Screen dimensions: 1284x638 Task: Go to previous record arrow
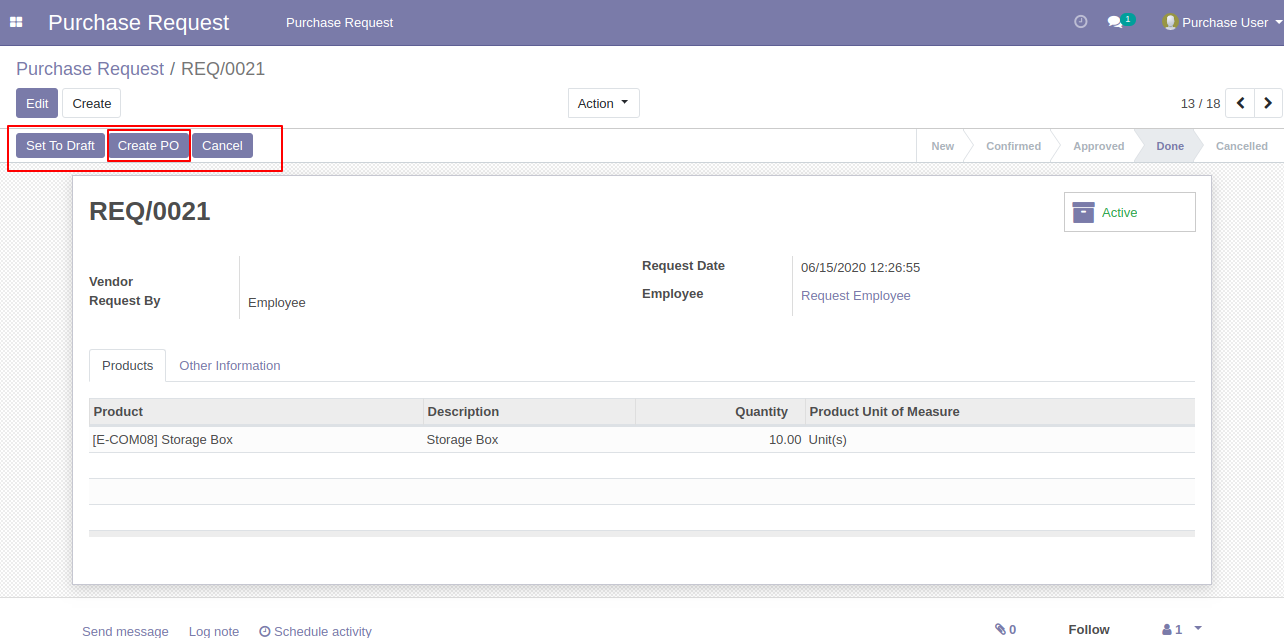pos(1240,103)
